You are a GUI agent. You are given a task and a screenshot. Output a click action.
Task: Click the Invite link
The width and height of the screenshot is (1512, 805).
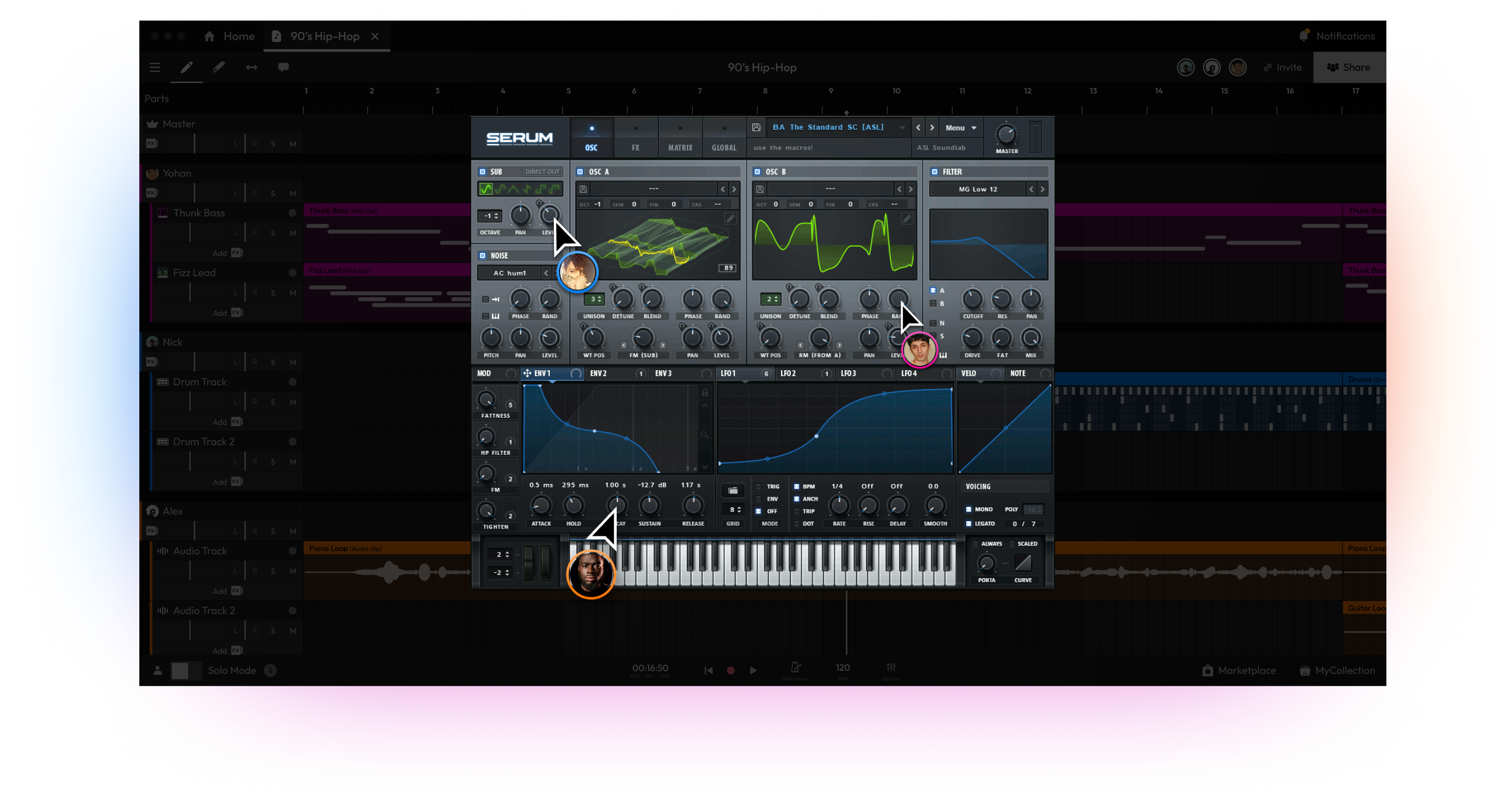(x=1282, y=67)
